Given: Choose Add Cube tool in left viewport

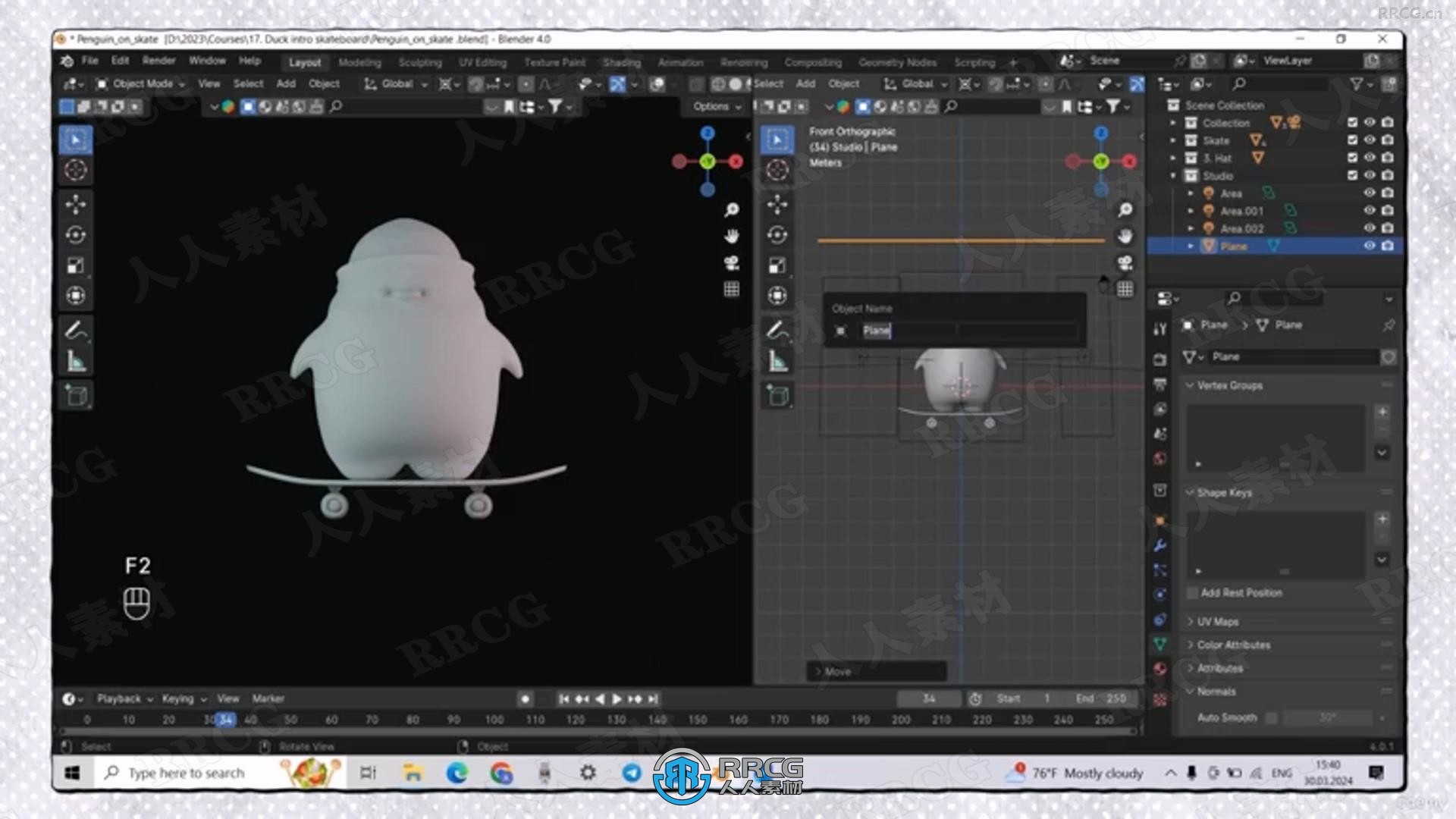Looking at the screenshot, I should coord(75,396).
